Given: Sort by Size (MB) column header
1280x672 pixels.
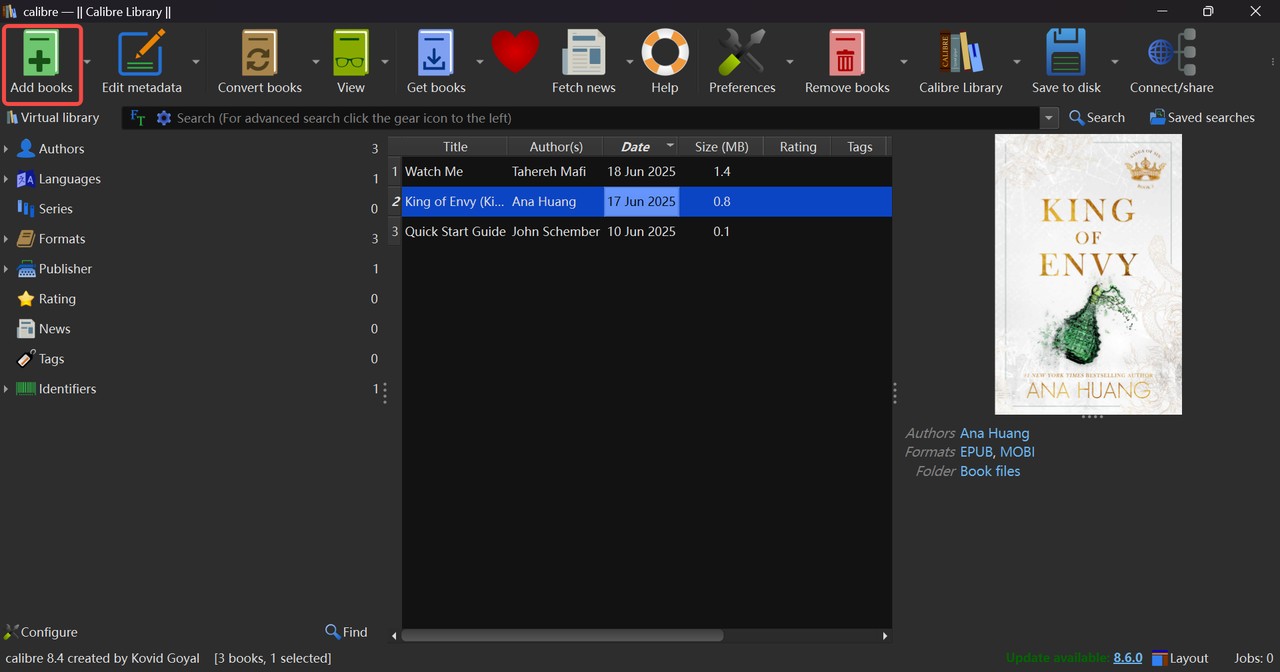Looking at the screenshot, I should pos(721,147).
